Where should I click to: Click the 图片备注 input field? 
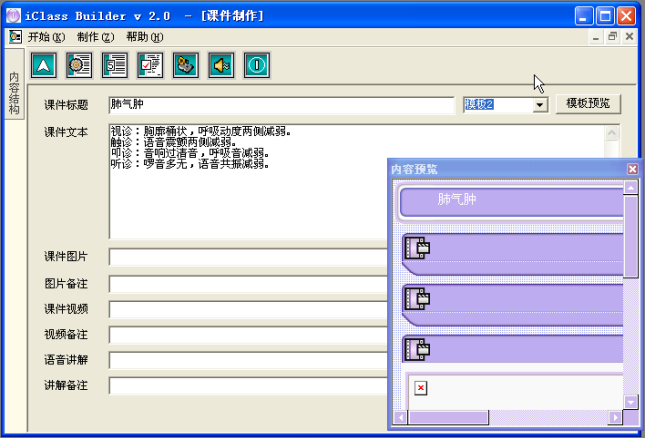click(248, 284)
